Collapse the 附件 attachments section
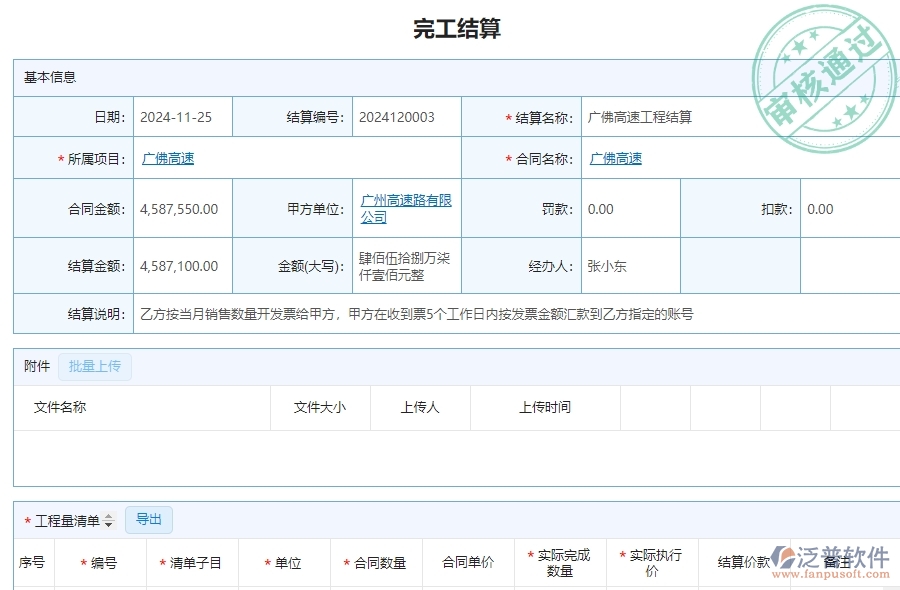This screenshot has width=900, height=590. pos(36,366)
